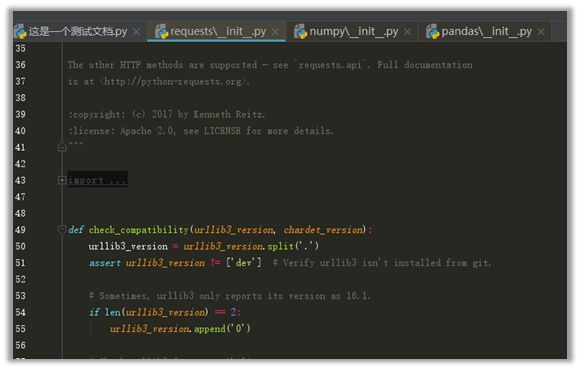The width and height of the screenshot is (580, 370).
Task: Click line number 36 in the gutter
Action: 21,65
